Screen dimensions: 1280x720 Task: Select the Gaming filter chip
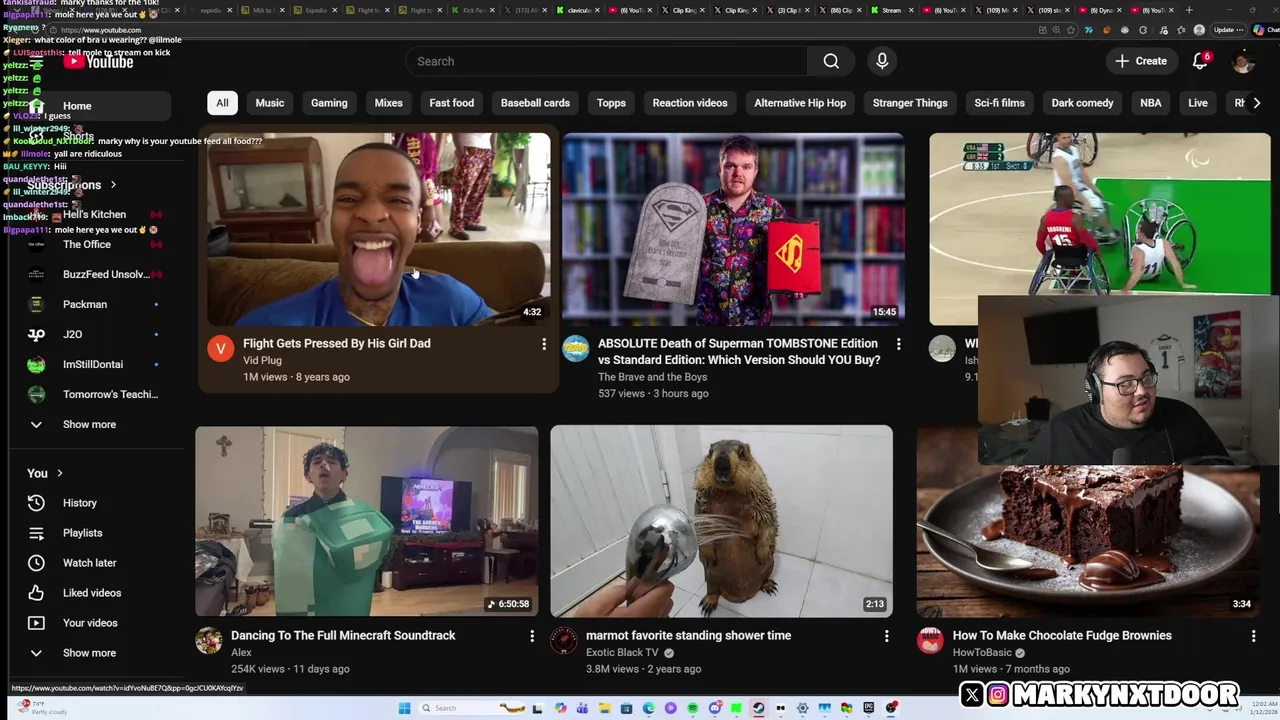tap(329, 103)
